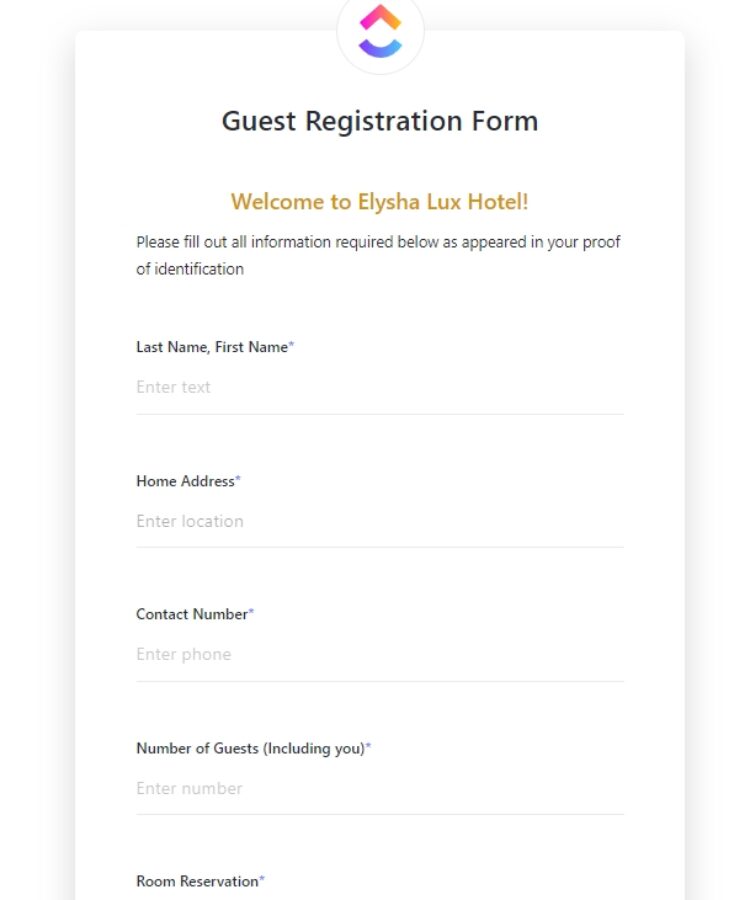Click the required asterisk beside Room Reservation
750x900 pixels.
tap(261, 877)
